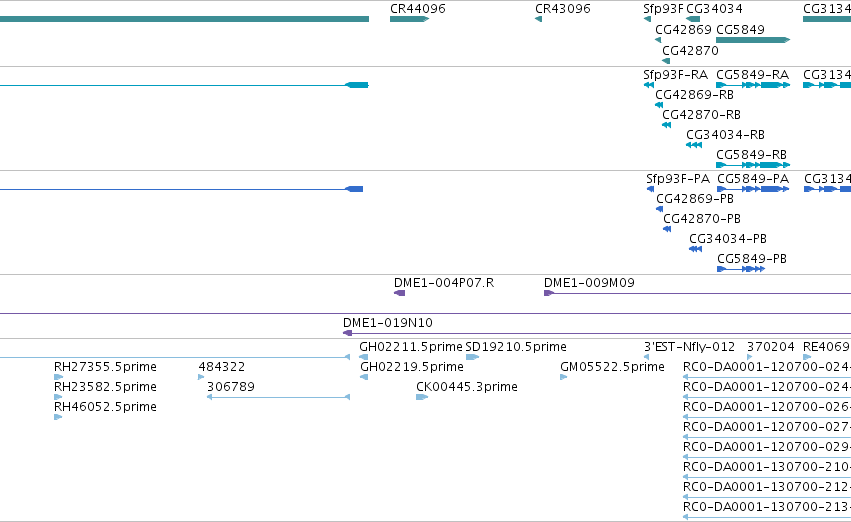851x522 pixels.
Task: Click the RH46052.5prime EST label
Action: click(x=105, y=407)
